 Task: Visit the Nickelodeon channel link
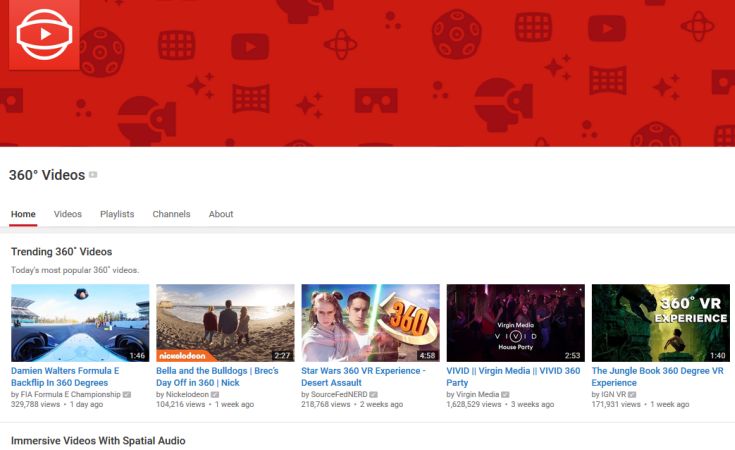[187, 395]
